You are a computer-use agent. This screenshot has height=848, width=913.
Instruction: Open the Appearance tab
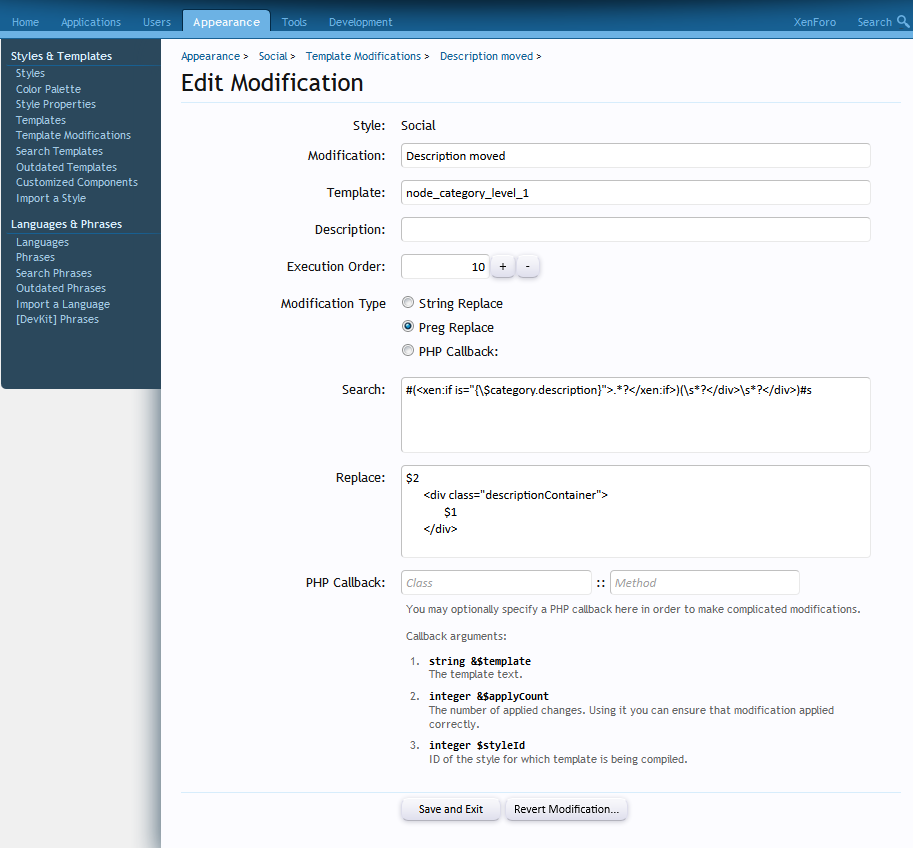(x=226, y=22)
